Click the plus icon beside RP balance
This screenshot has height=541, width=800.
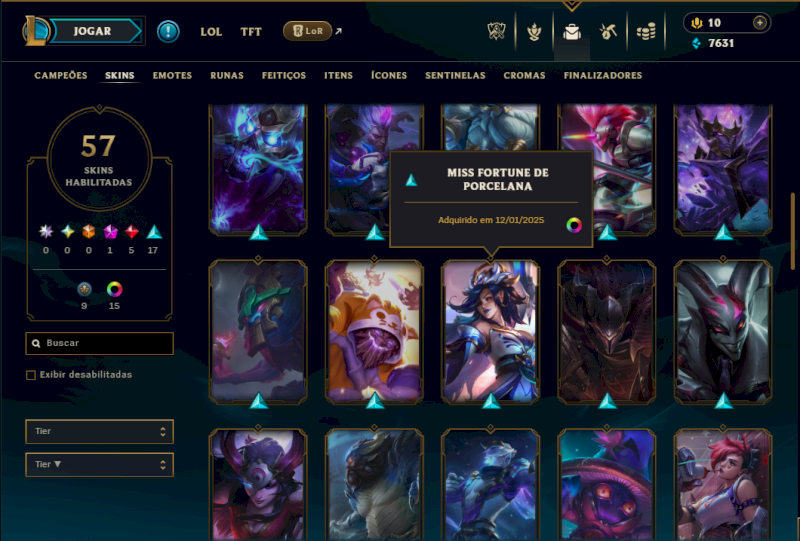[x=760, y=22]
